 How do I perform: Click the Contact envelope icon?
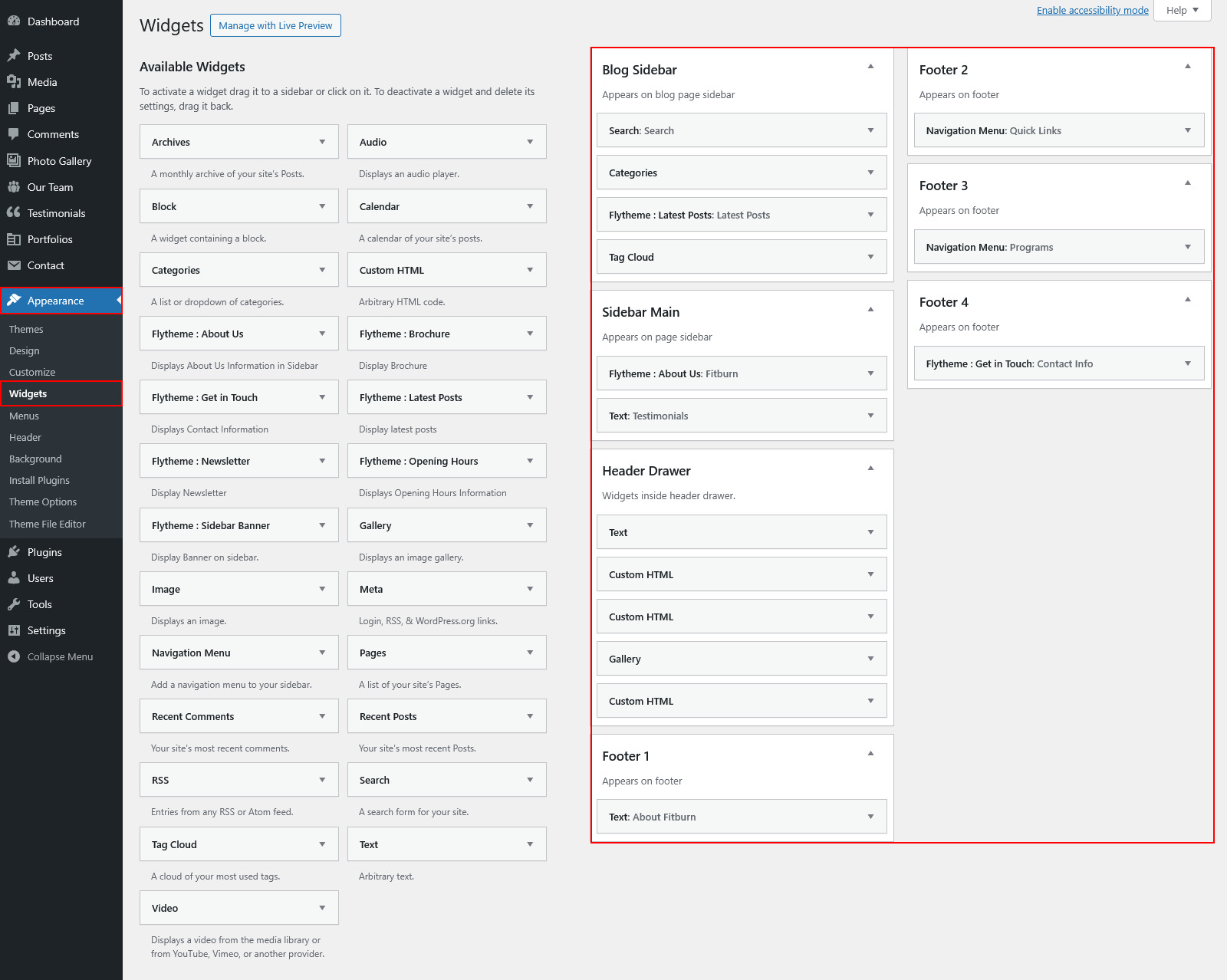(x=14, y=265)
